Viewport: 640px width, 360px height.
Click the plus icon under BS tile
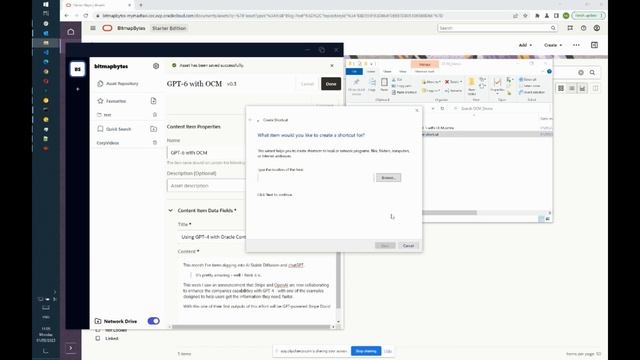[78, 89]
